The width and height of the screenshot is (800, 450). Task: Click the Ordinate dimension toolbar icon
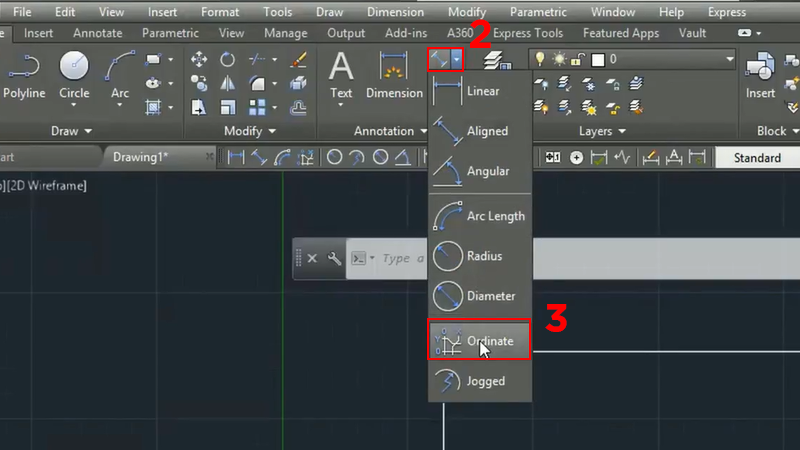tap(306, 158)
